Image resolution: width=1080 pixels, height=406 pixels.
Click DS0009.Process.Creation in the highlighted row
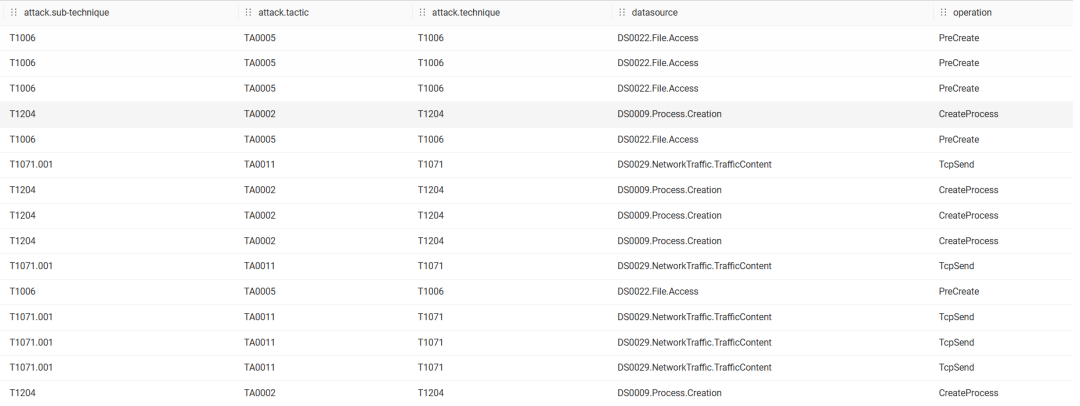pyautogui.click(x=669, y=114)
